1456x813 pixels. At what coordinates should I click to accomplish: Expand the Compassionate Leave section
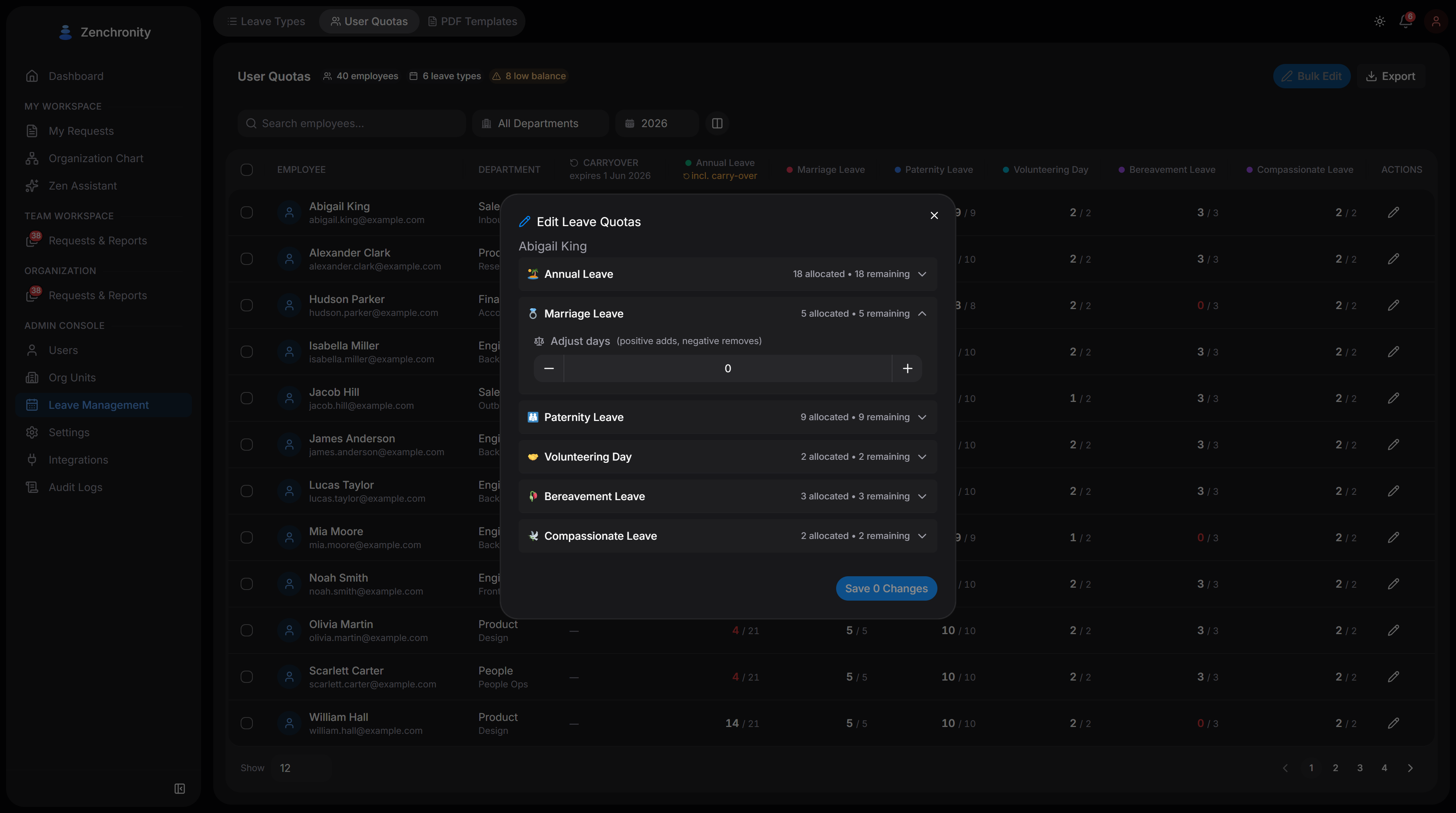[x=728, y=536]
